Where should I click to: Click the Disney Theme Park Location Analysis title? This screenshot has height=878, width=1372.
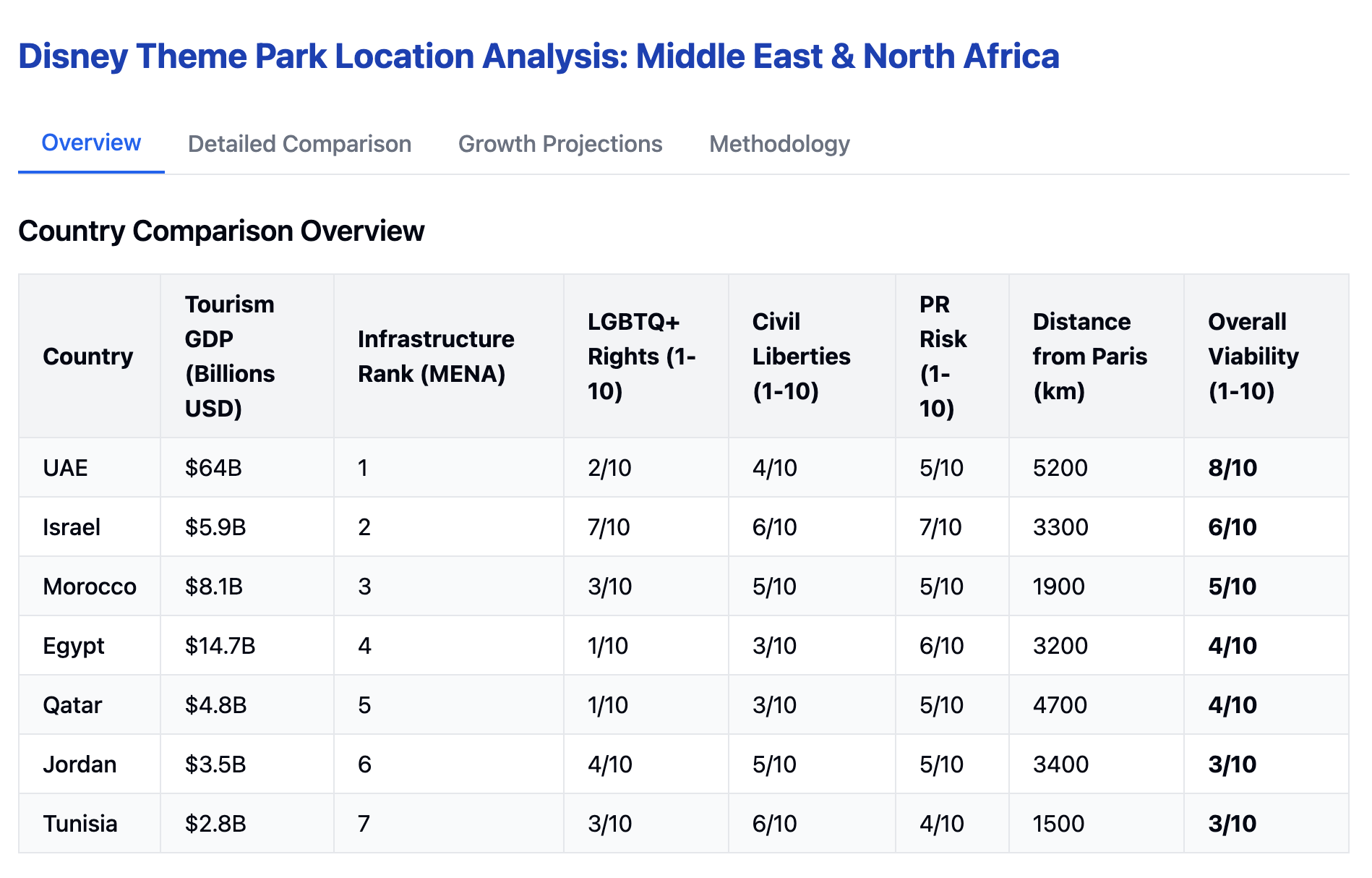point(539,56)
